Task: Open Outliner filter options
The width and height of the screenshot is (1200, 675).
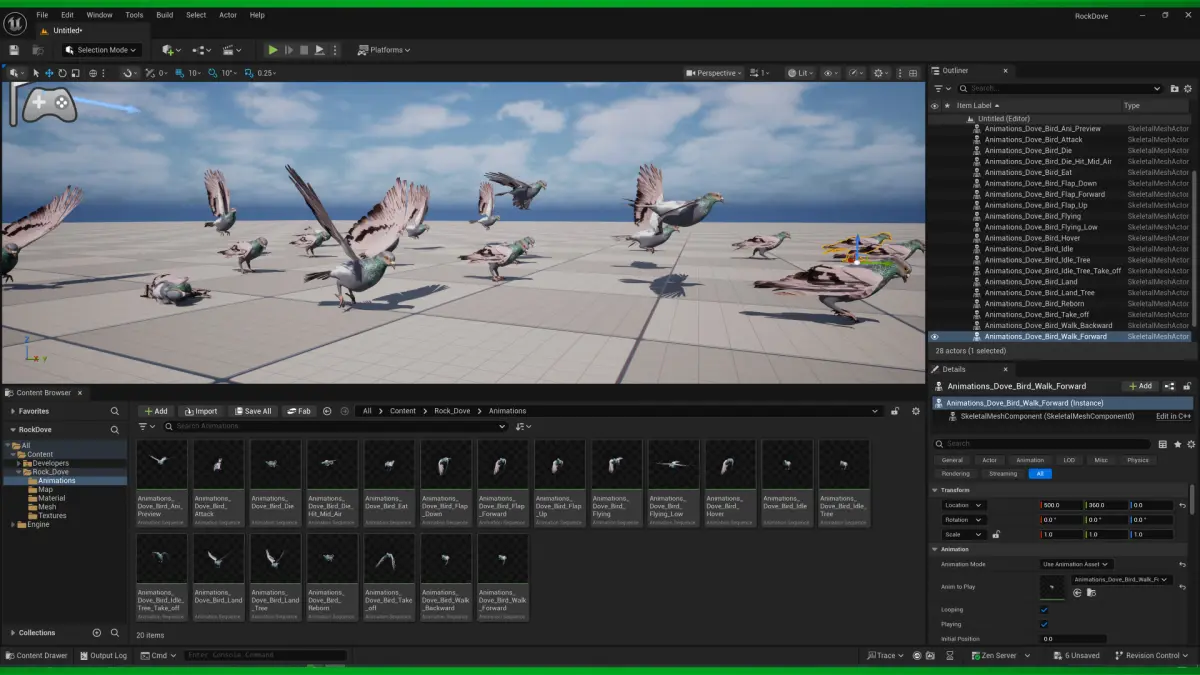Action: click(941, 88)
